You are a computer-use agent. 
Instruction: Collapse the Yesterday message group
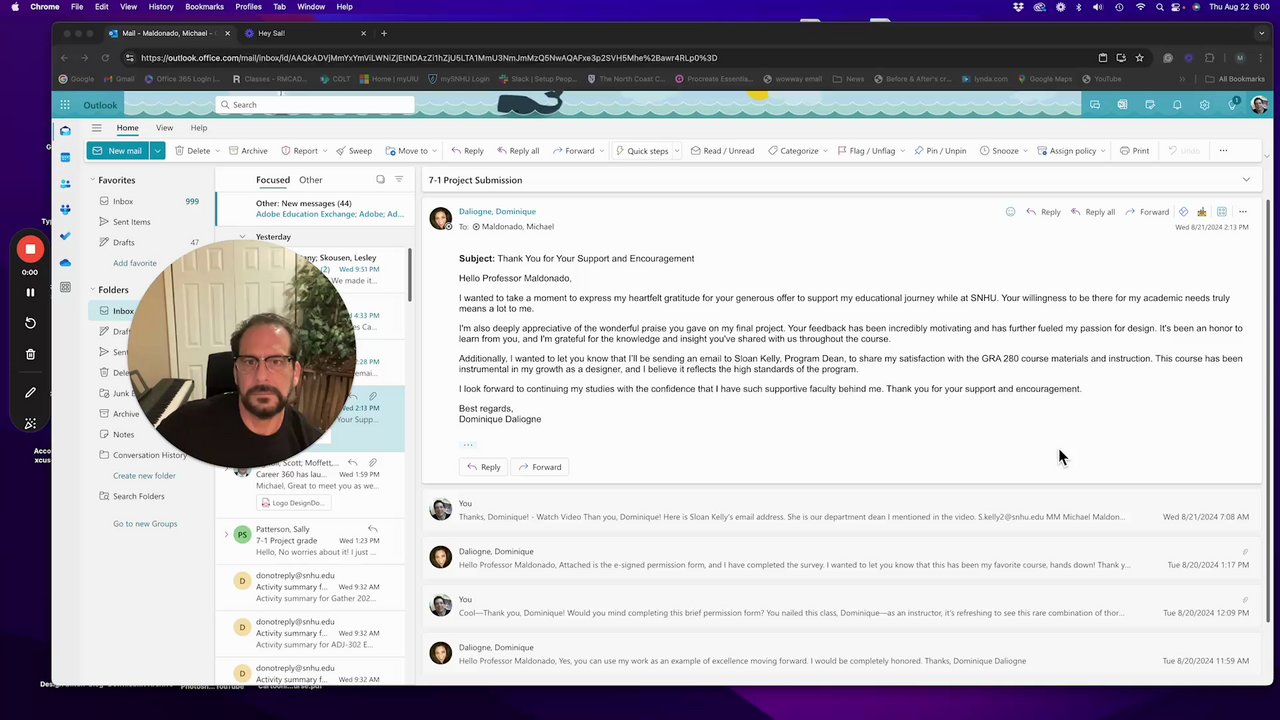[x=242, y=237]
